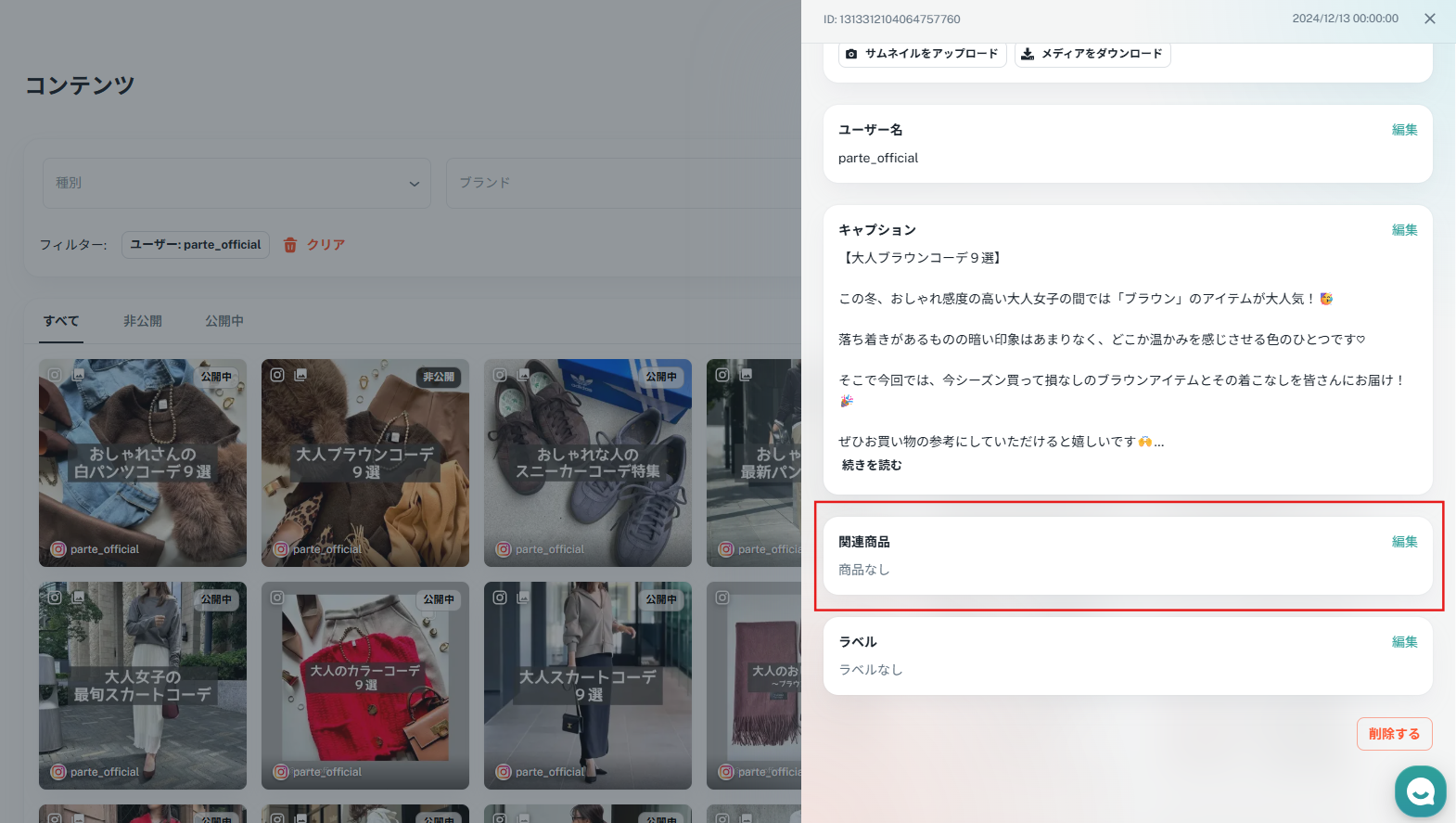Click 公開中 badge on スニーカーコーデ card
1456x823 pixels.
click(661, 377)
